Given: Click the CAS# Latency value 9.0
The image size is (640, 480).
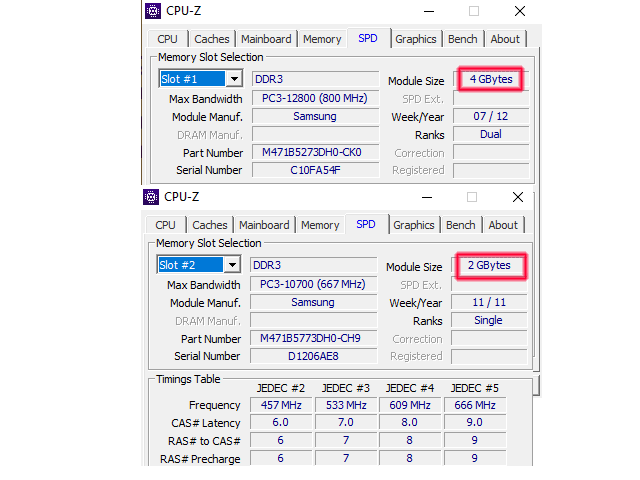Looking at the screenshot, I should pyautogui.click(x=475, y=422).
